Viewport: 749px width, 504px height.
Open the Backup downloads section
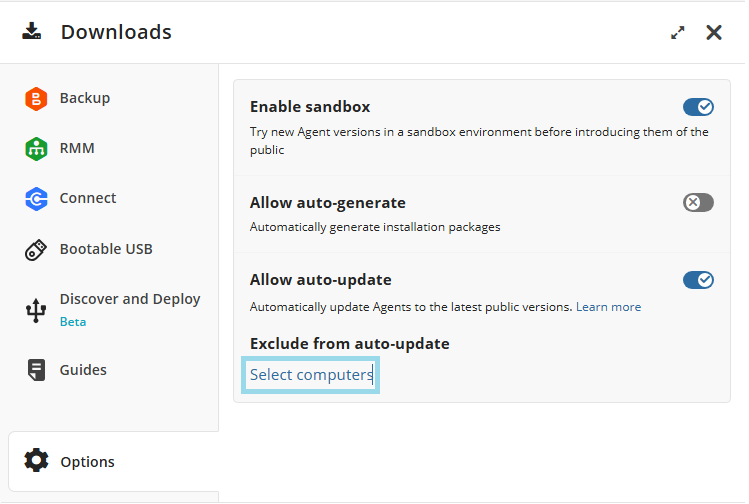pyautogui.click(x=85, y=98)
